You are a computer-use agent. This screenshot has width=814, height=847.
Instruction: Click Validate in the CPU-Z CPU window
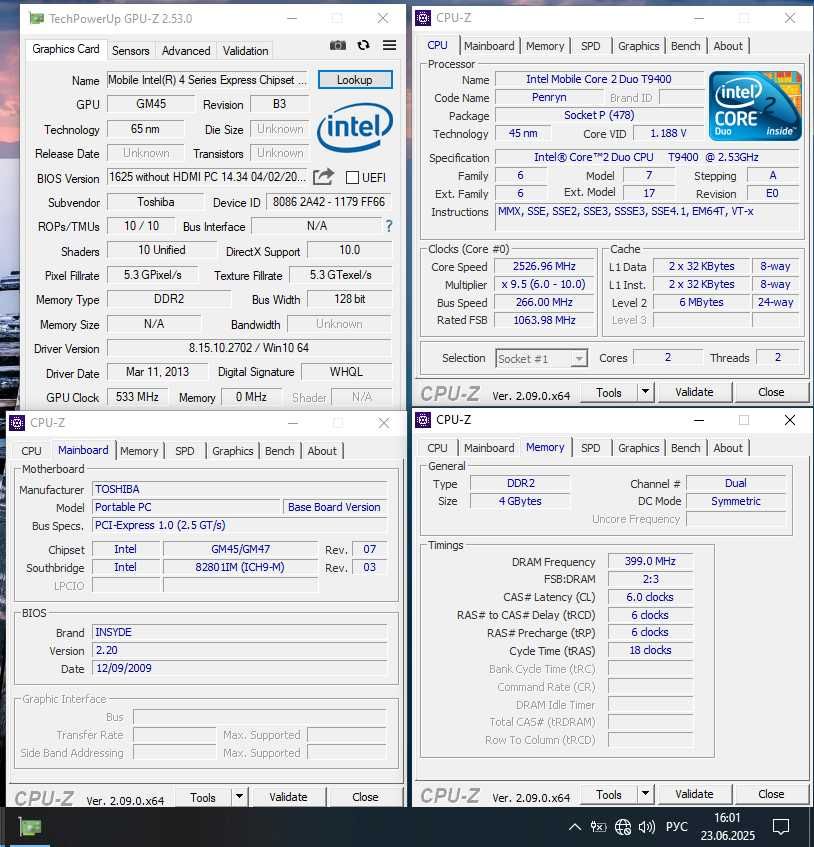(x=694, y=392)
